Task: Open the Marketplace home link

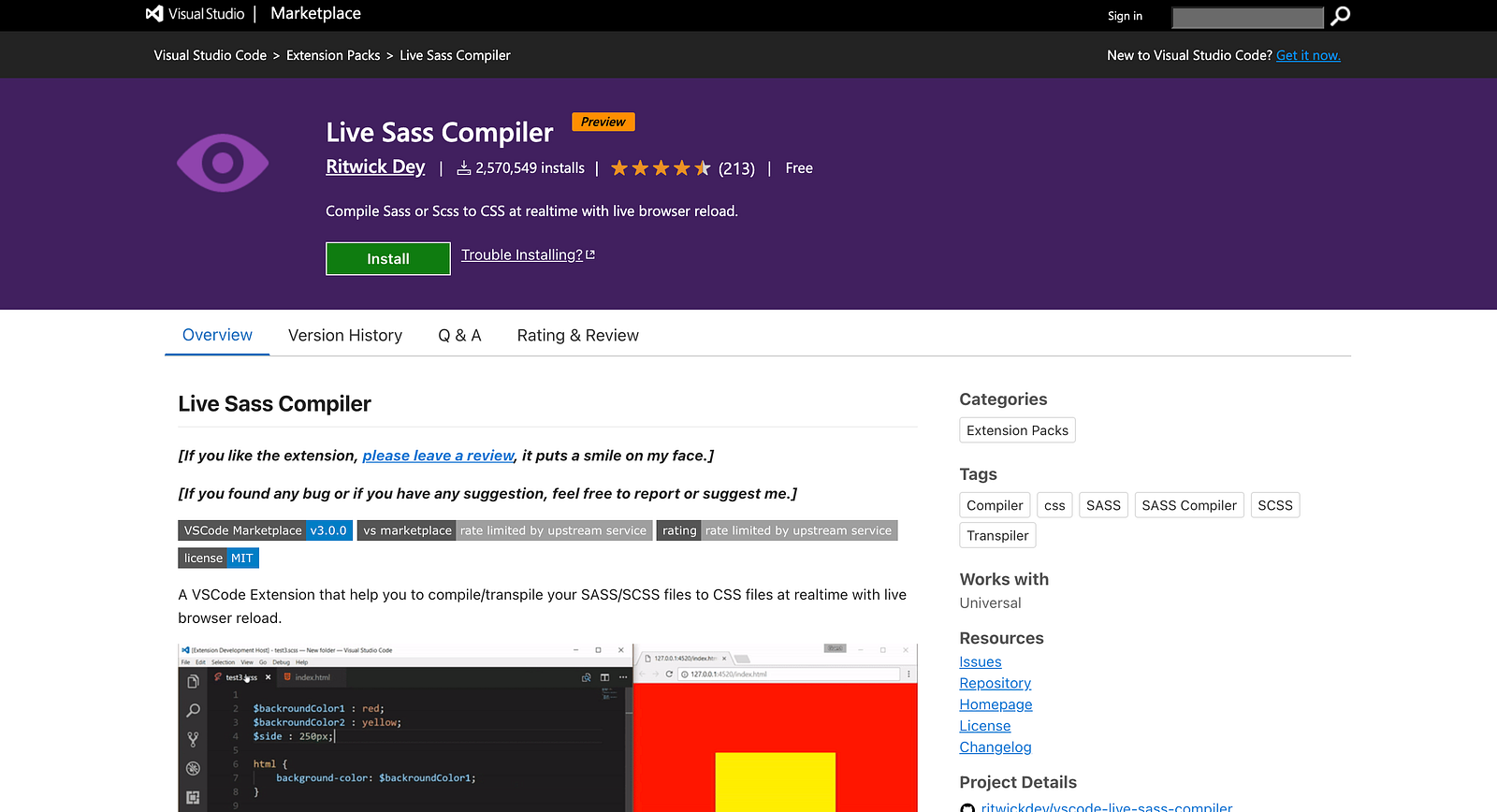Action: point(315,14)
